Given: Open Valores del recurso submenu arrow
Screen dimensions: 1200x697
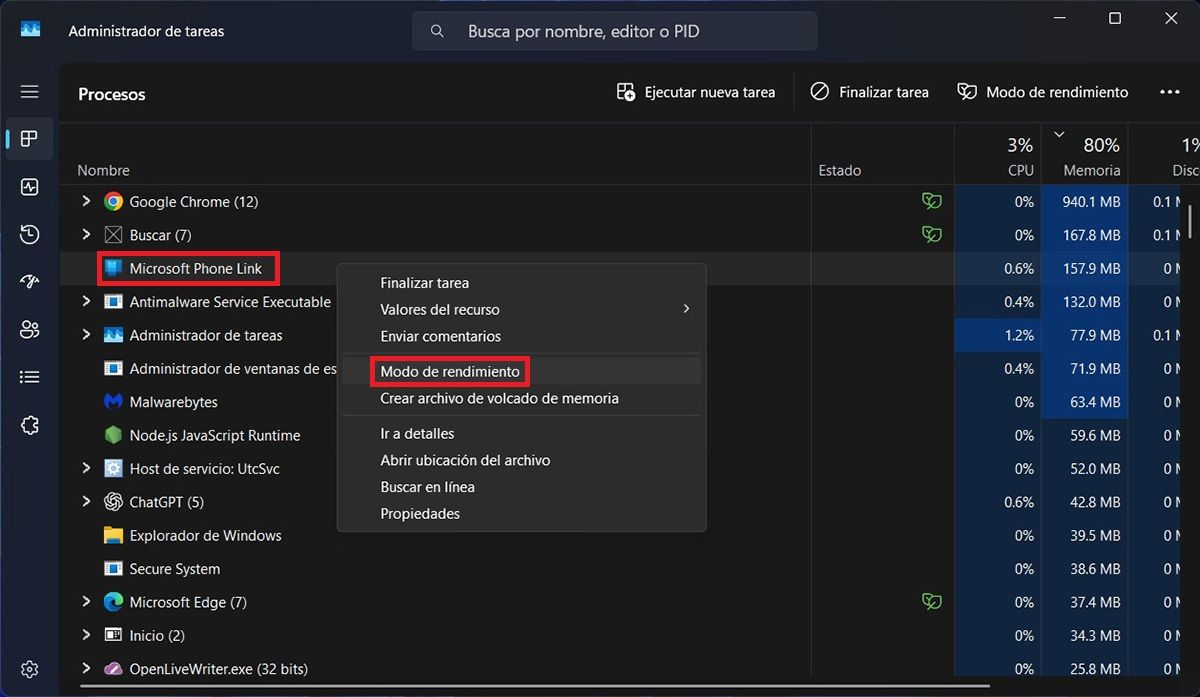Looking at the screenshot, I should point(686,309).
